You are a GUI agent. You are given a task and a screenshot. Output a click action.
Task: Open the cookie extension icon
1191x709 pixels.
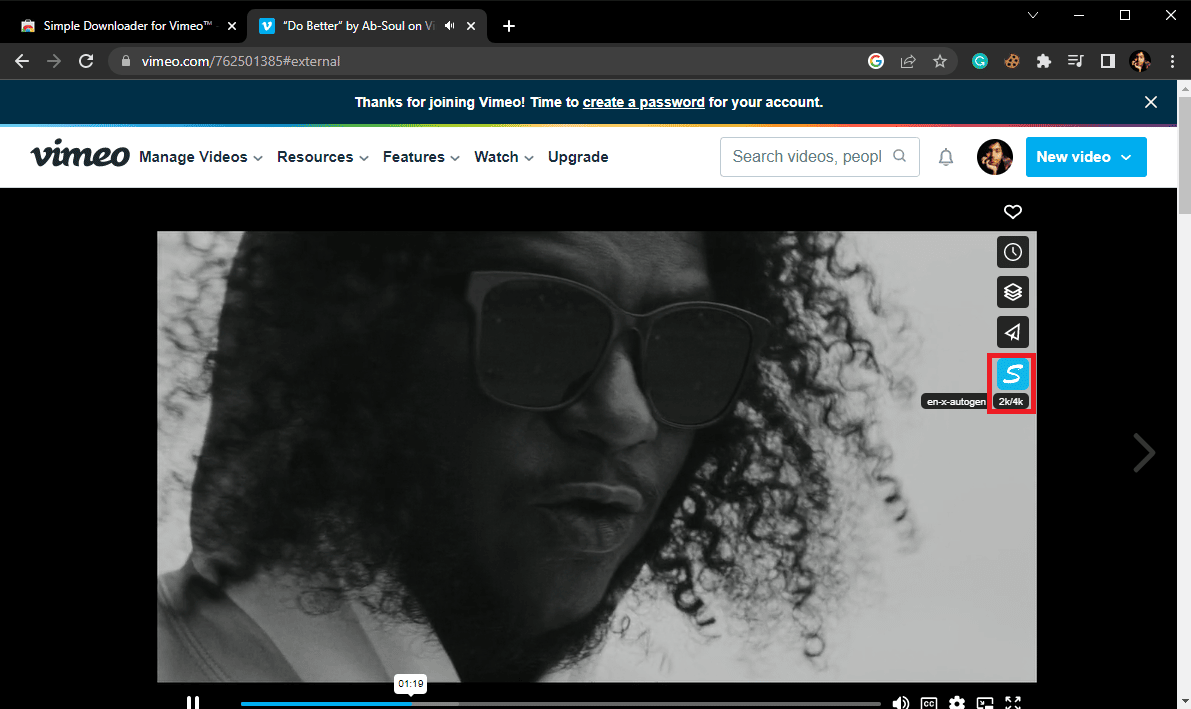pos(1012,62)
